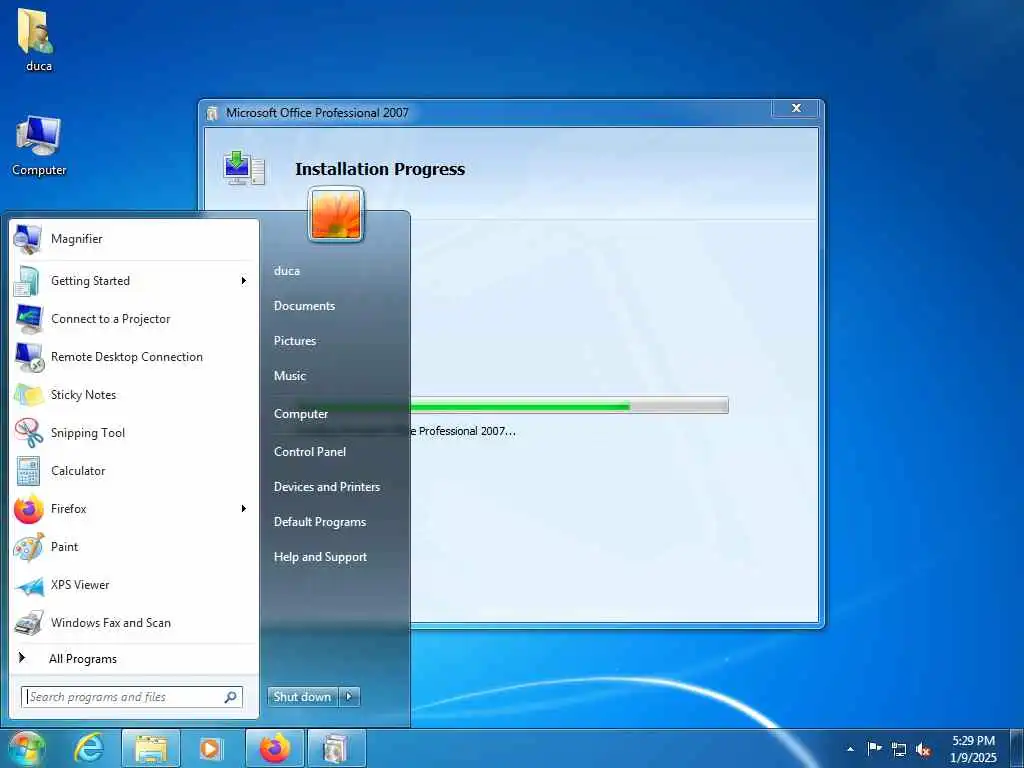Click the Firefox icon in Start menu
The height and width of the screenshot is (768, 1024).
pyautogui.click(x=29, y=509)
